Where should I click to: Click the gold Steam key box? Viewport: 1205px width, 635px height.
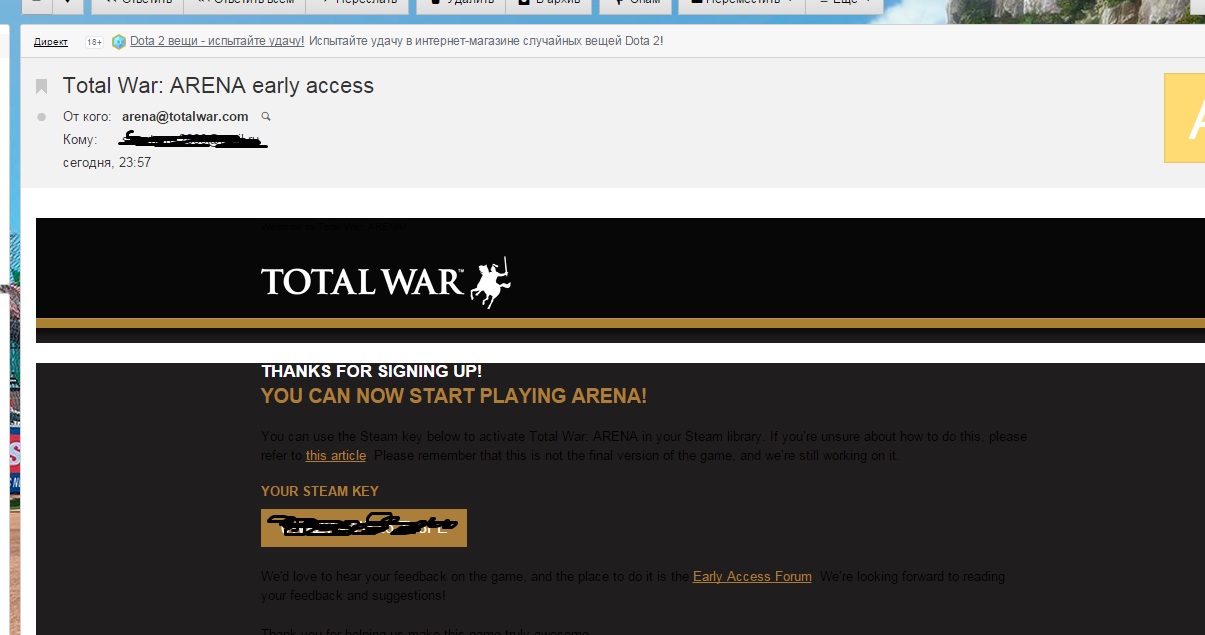click(364, 528)
